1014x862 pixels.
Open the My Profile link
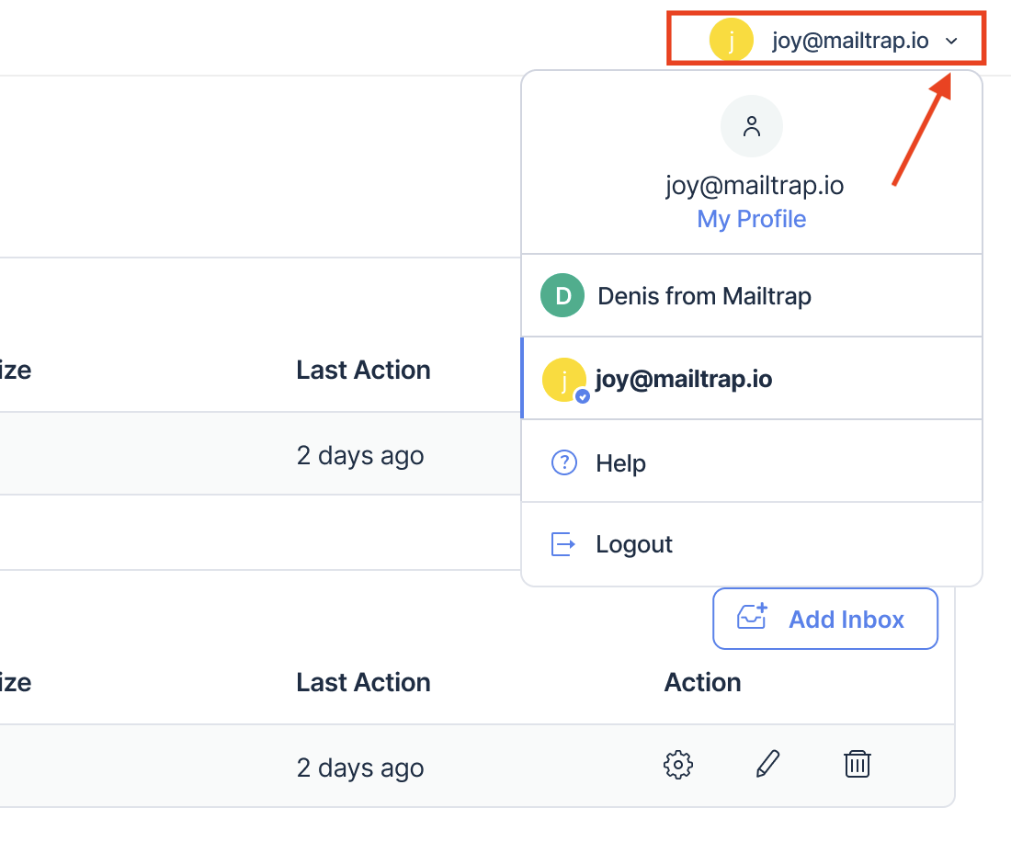pos(751,219)
